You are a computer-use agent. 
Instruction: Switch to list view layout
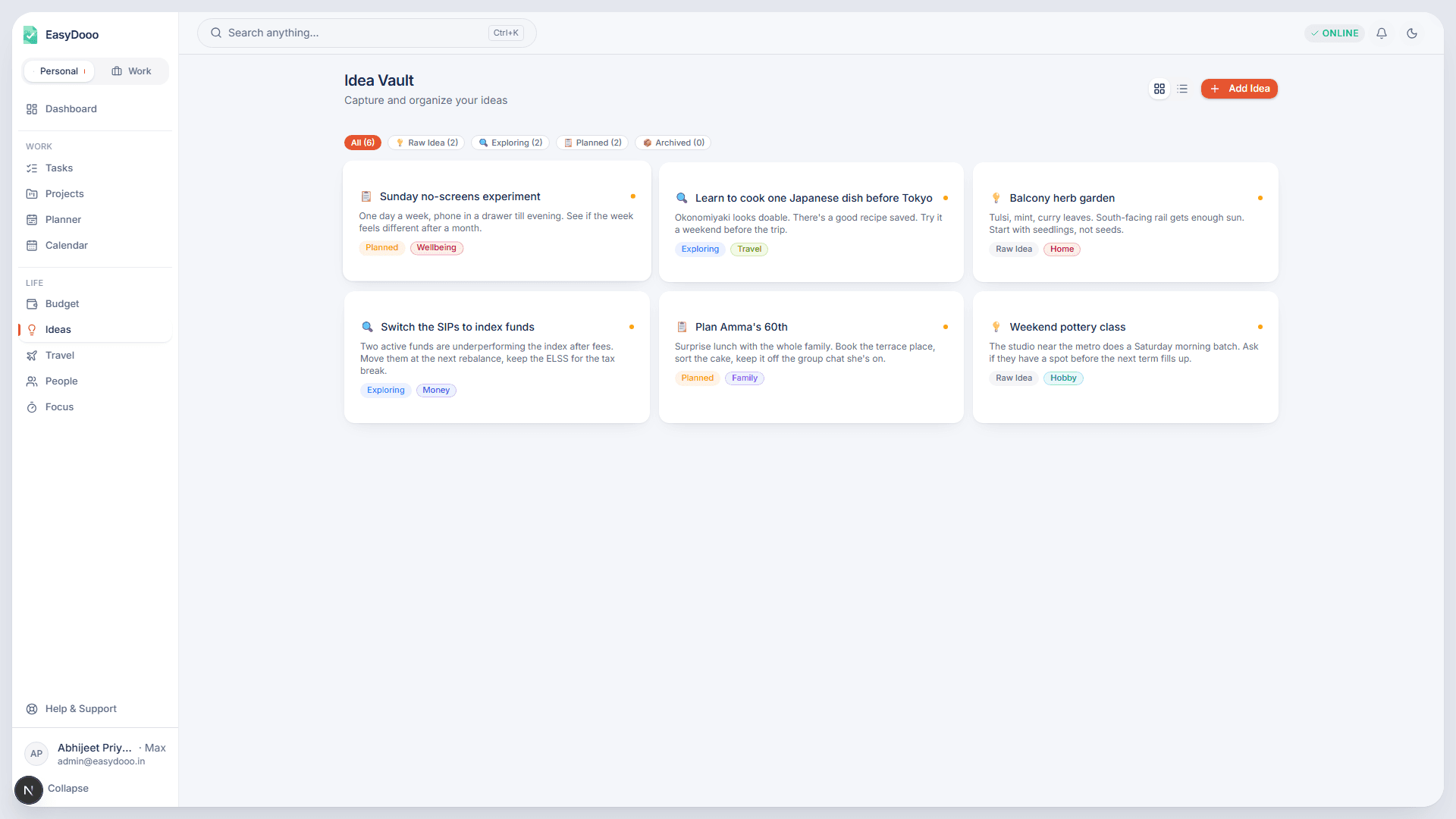(x=1182, y=89)
